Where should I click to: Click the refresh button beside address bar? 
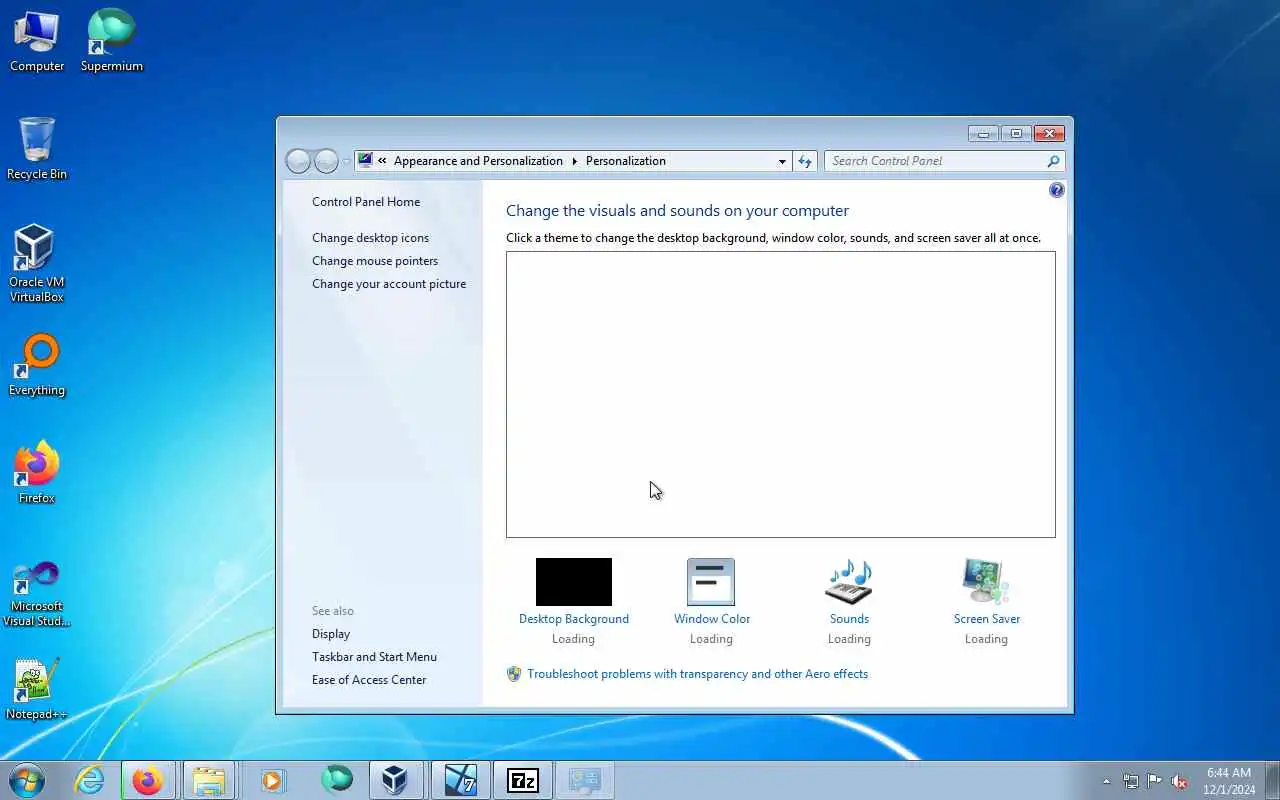(805, 161)
